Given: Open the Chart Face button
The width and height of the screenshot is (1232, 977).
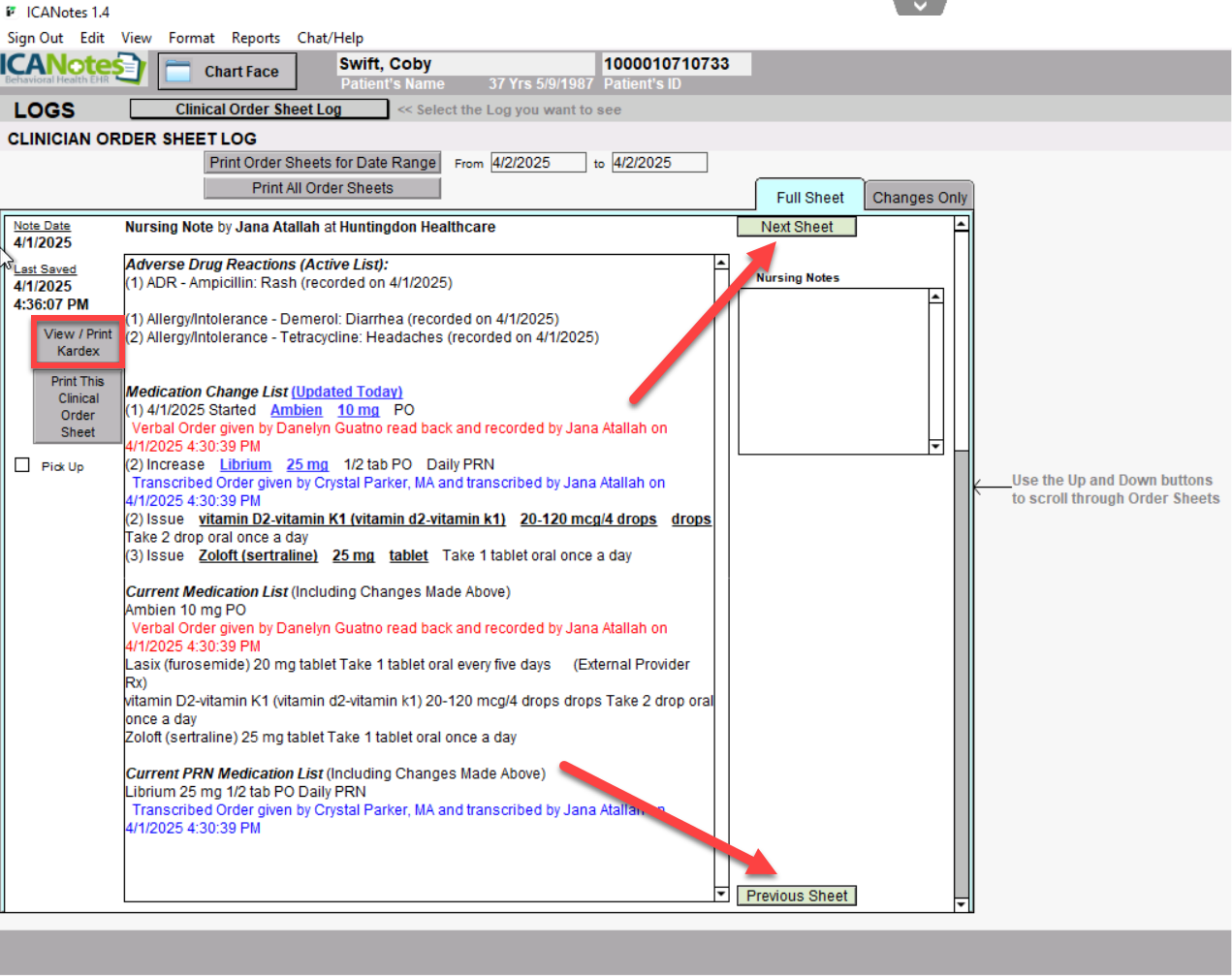Looking at the screenshot, I should pyautogui.click(x=228, y=72).
